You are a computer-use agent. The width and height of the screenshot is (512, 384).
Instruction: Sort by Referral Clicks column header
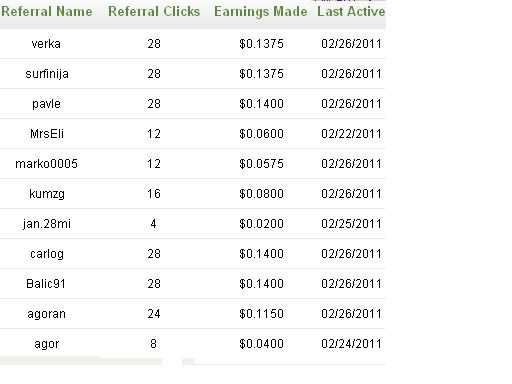(154, 12)
